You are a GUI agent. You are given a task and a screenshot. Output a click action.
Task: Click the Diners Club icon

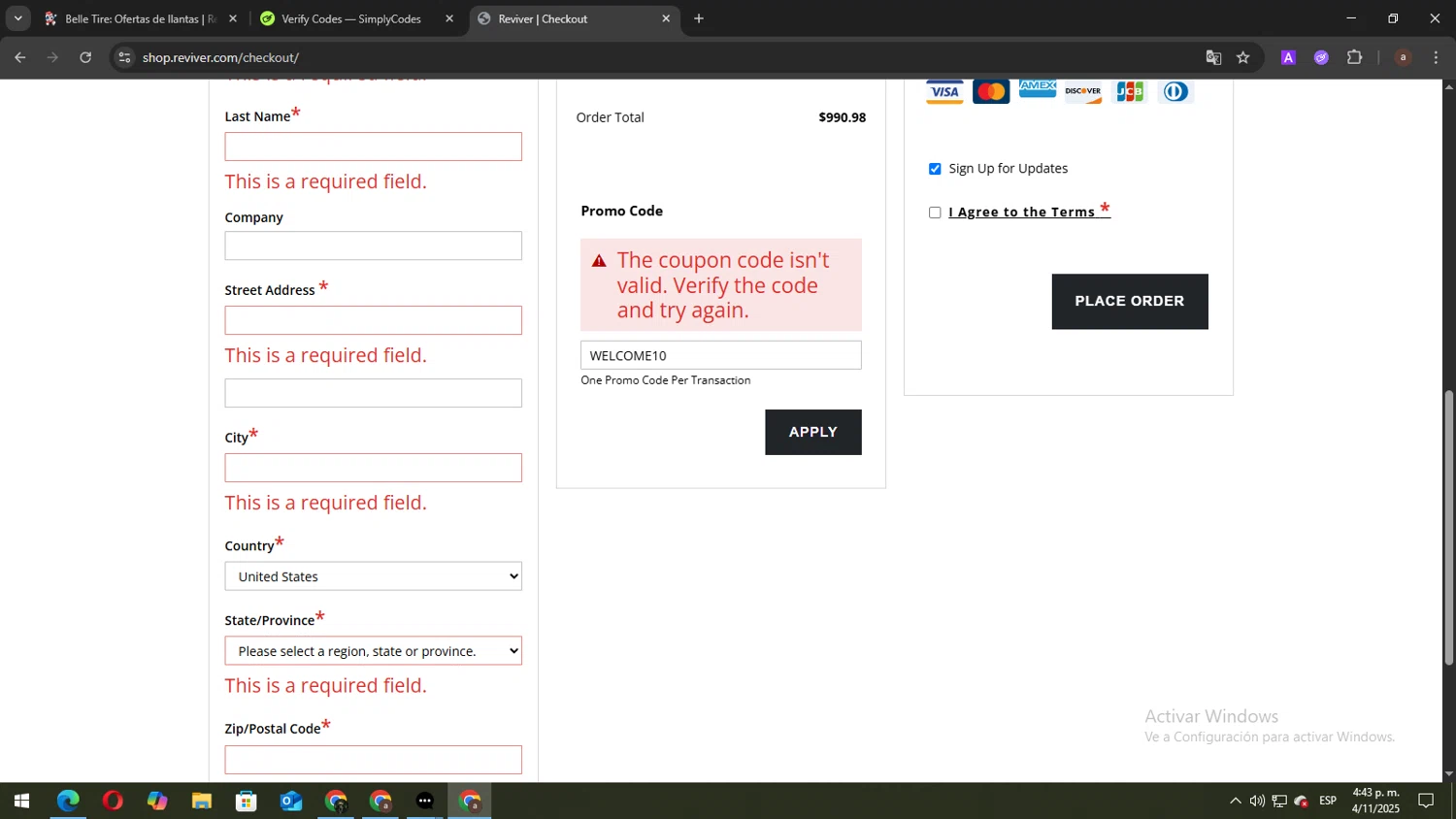coord(1175,92)
